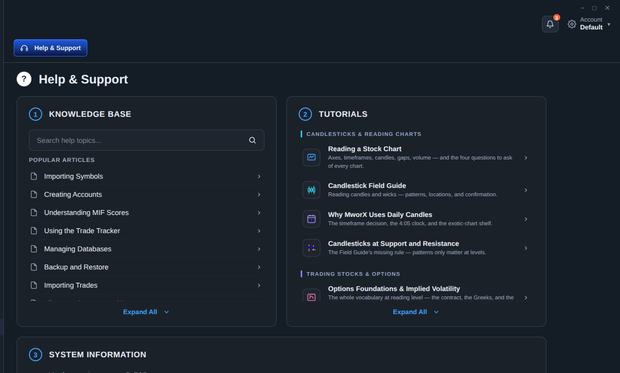
Task: Expand All in Tutorials panel
Action: pyautogui.click(x=416, y=312)
